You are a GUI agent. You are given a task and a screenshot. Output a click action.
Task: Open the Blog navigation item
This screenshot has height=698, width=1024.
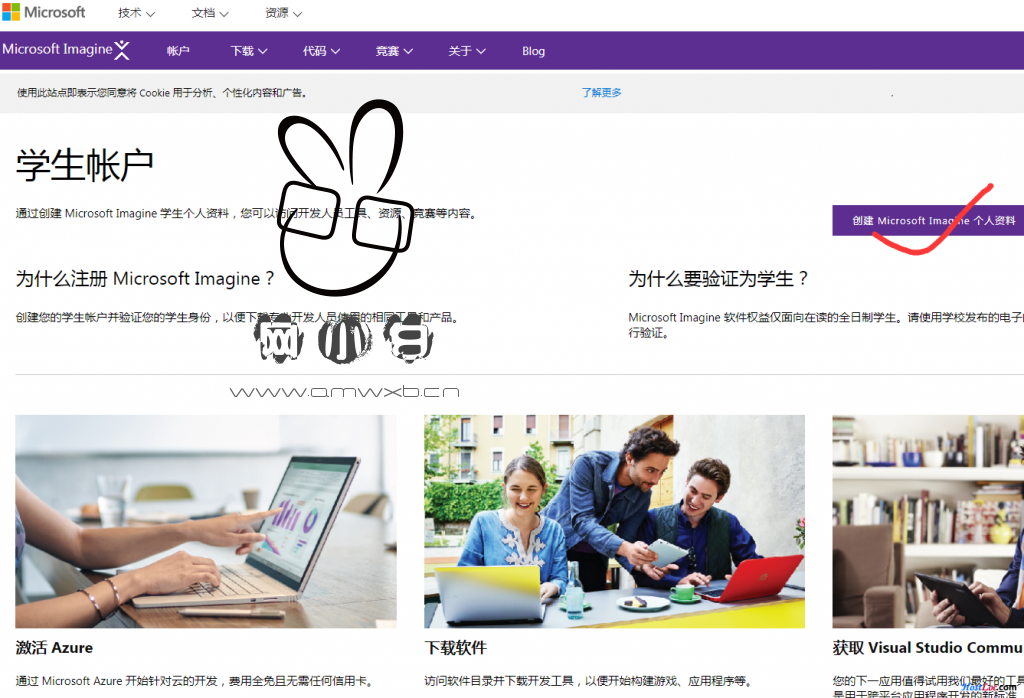[533, 50]
